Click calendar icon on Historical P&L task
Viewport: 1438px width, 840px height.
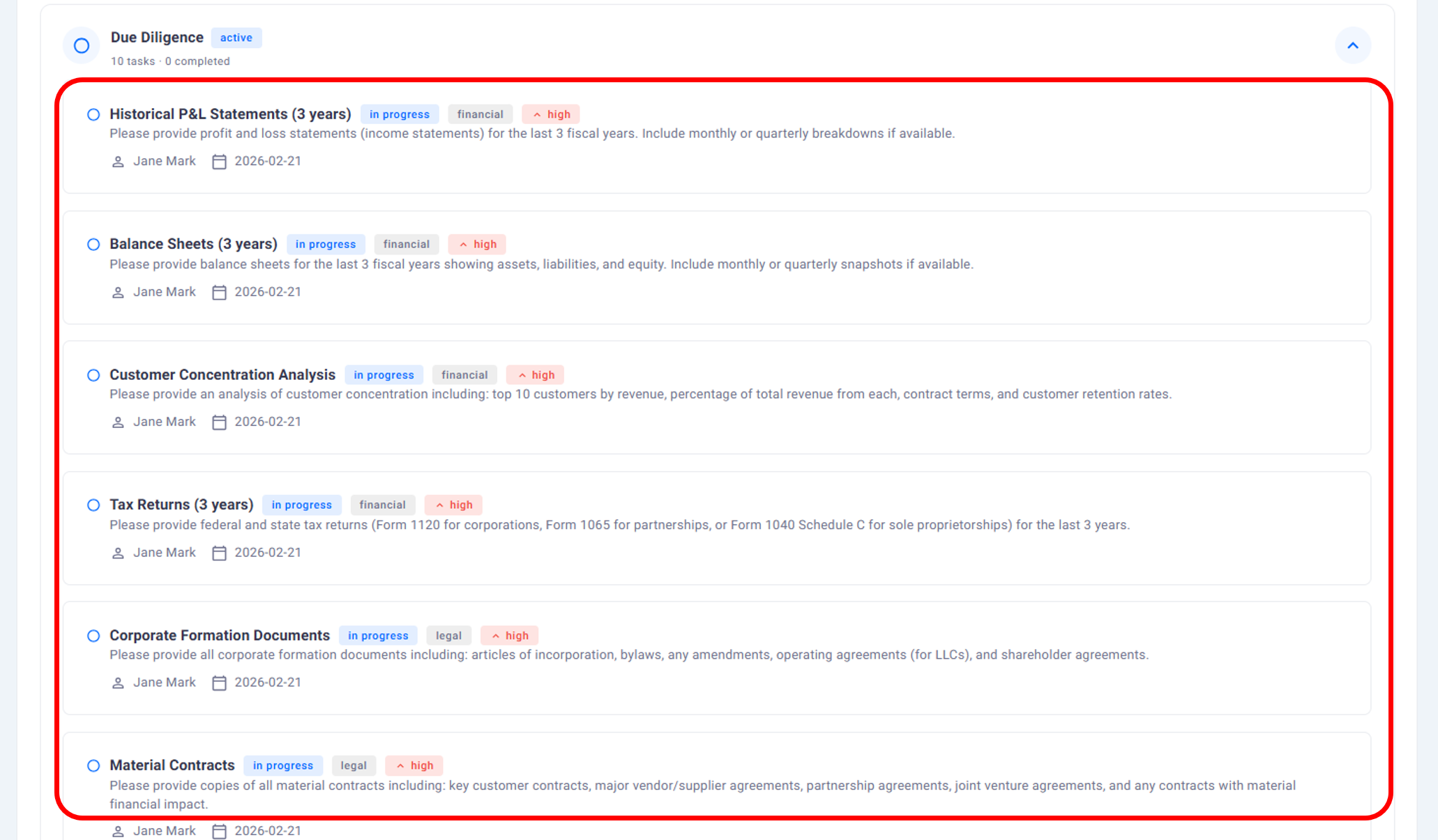pos(219,162)
